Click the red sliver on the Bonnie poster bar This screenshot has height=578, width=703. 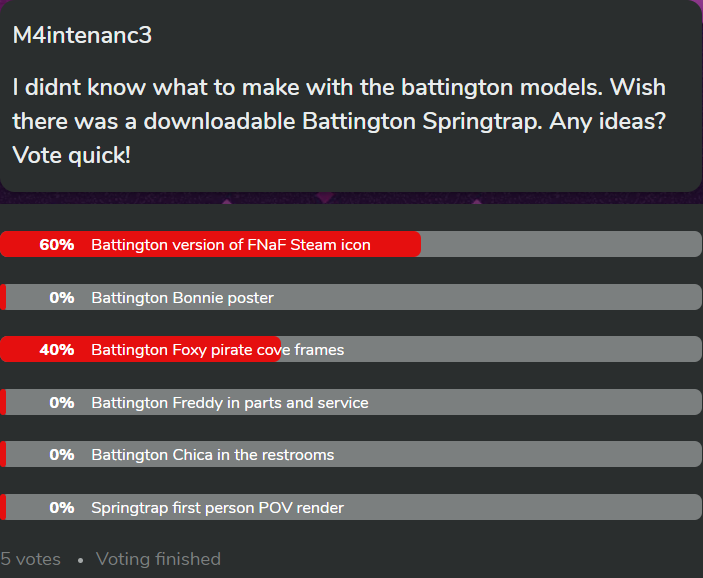[x=3, y=297]
